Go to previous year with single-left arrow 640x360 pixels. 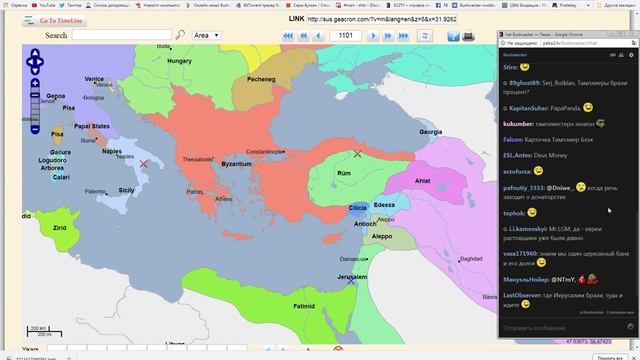(318, 36)
